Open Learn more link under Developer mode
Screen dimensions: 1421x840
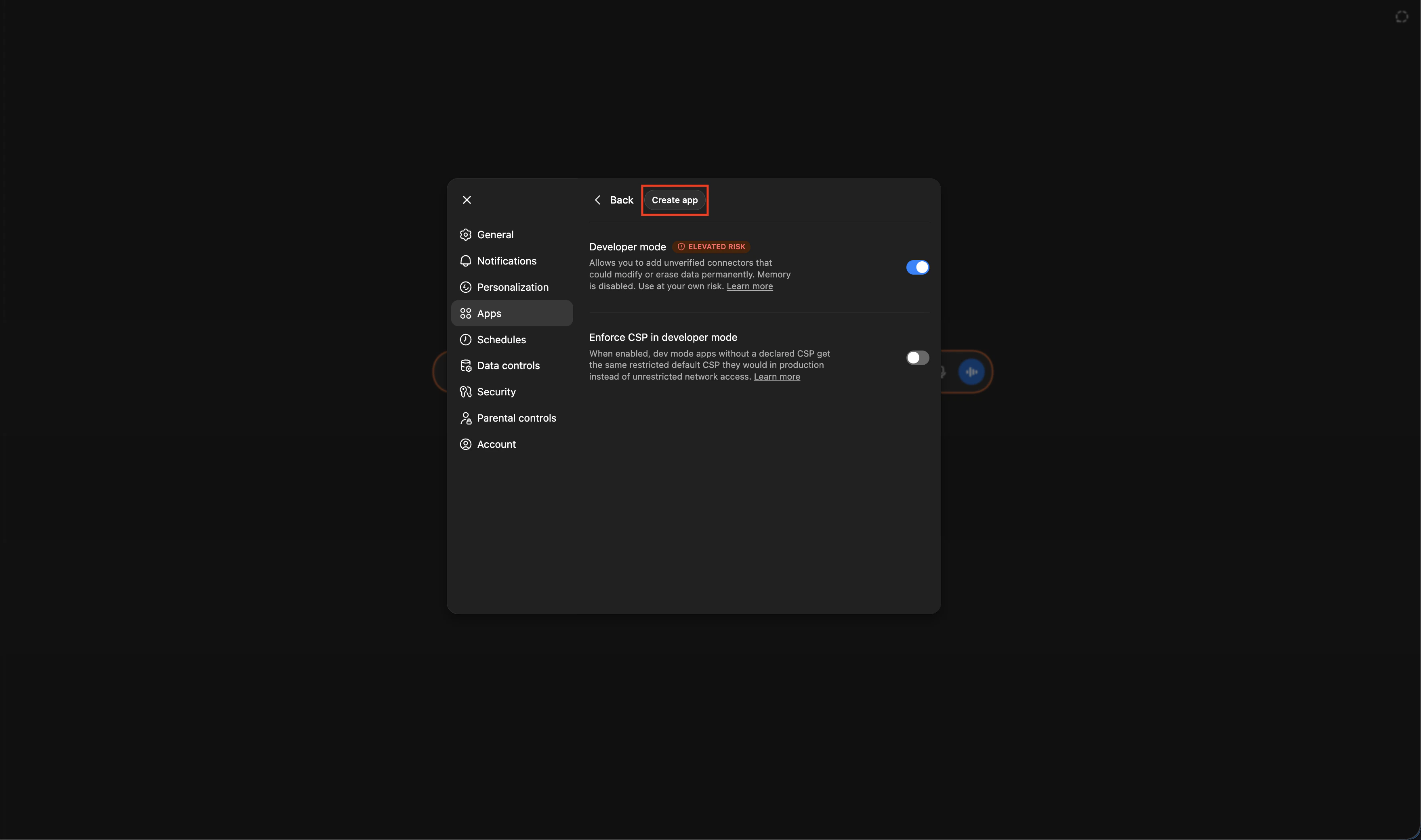750,286
